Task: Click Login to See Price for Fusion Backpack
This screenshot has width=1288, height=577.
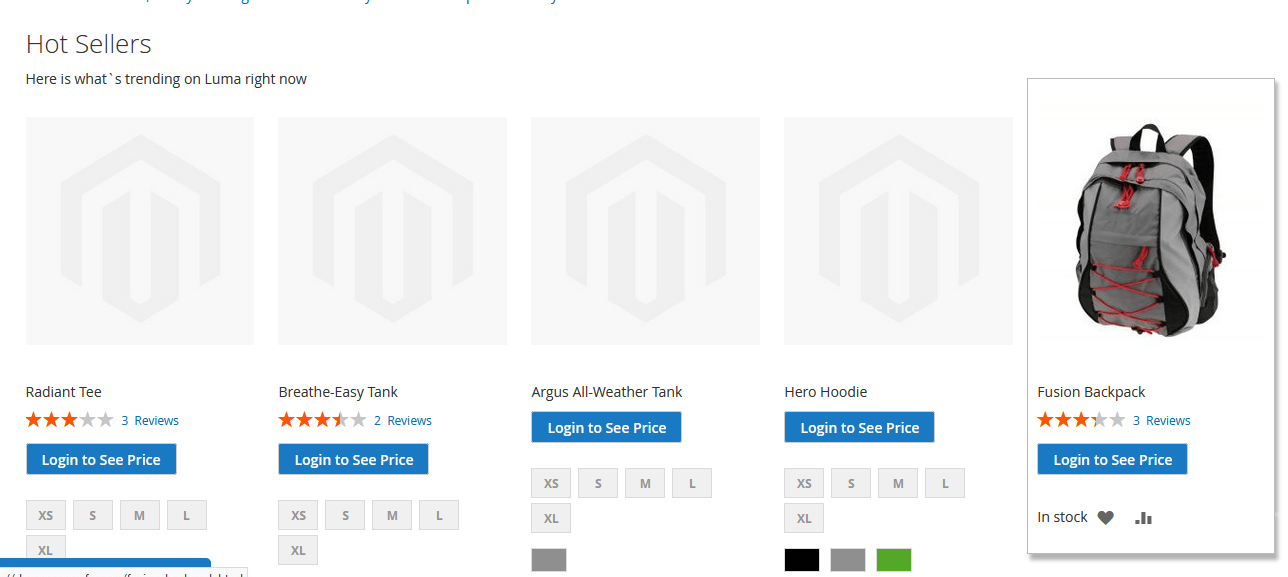Action: pos(1112,459)
